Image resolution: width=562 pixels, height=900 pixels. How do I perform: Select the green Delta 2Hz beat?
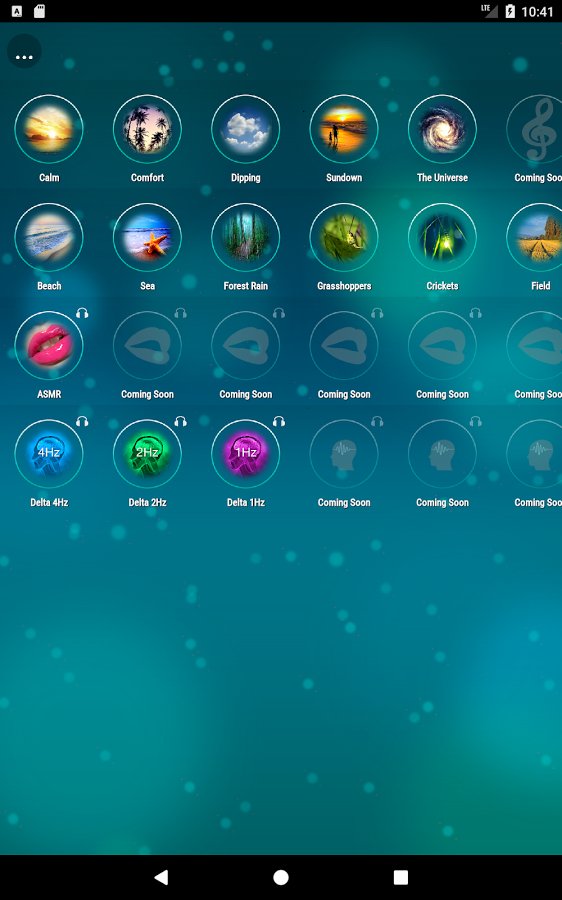coord(148,453)
